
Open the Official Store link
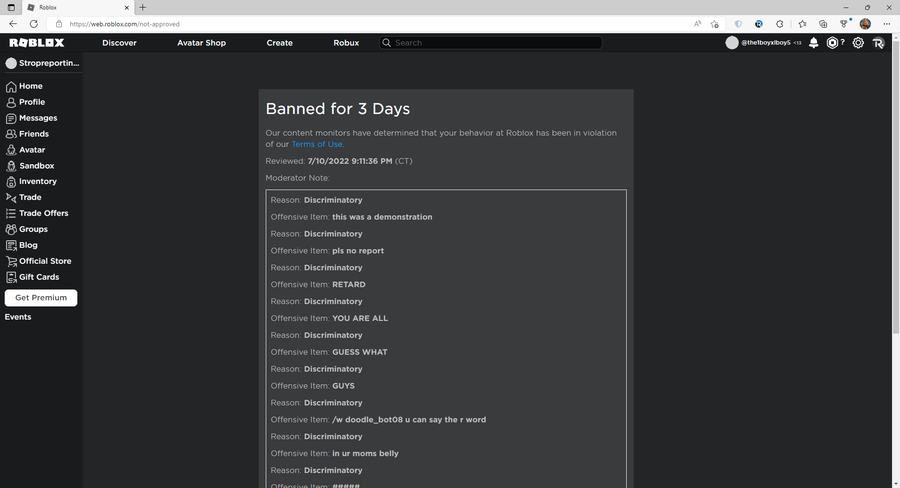tap(38, 261)
